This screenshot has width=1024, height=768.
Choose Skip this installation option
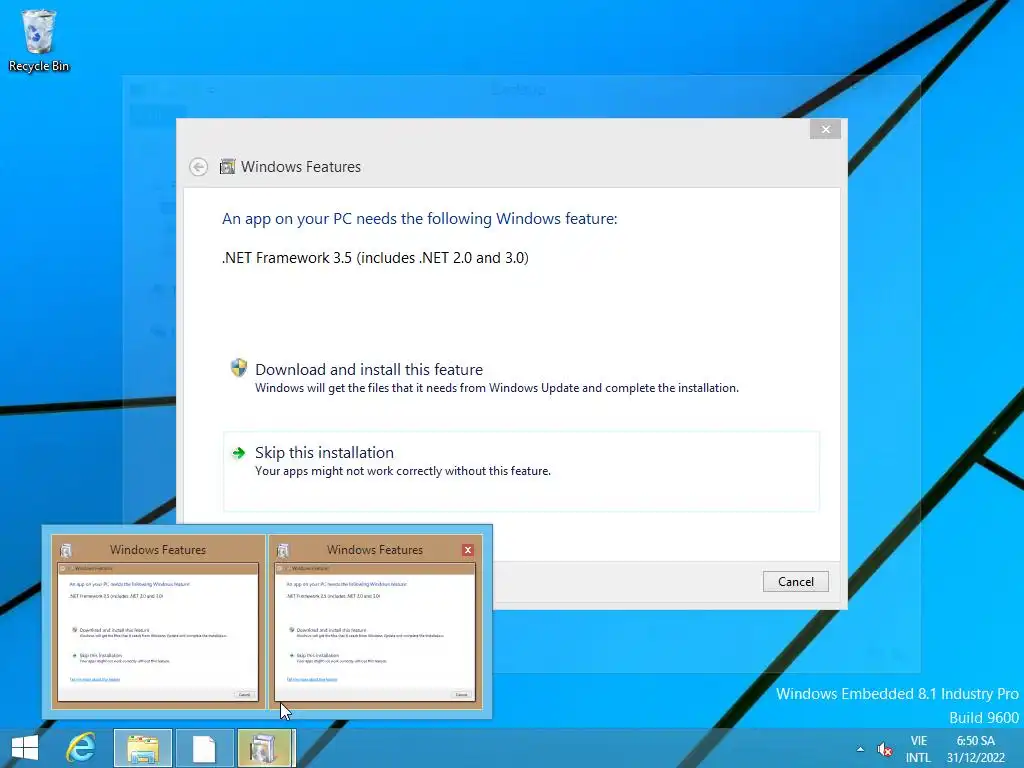coord(521,471)
